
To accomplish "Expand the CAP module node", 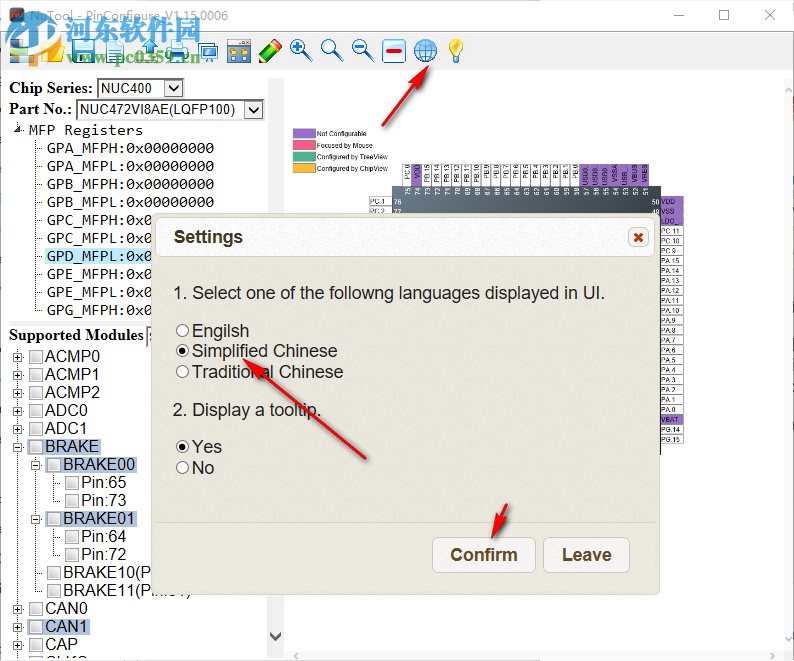I will pyautogui.click(x=18, y=645).
